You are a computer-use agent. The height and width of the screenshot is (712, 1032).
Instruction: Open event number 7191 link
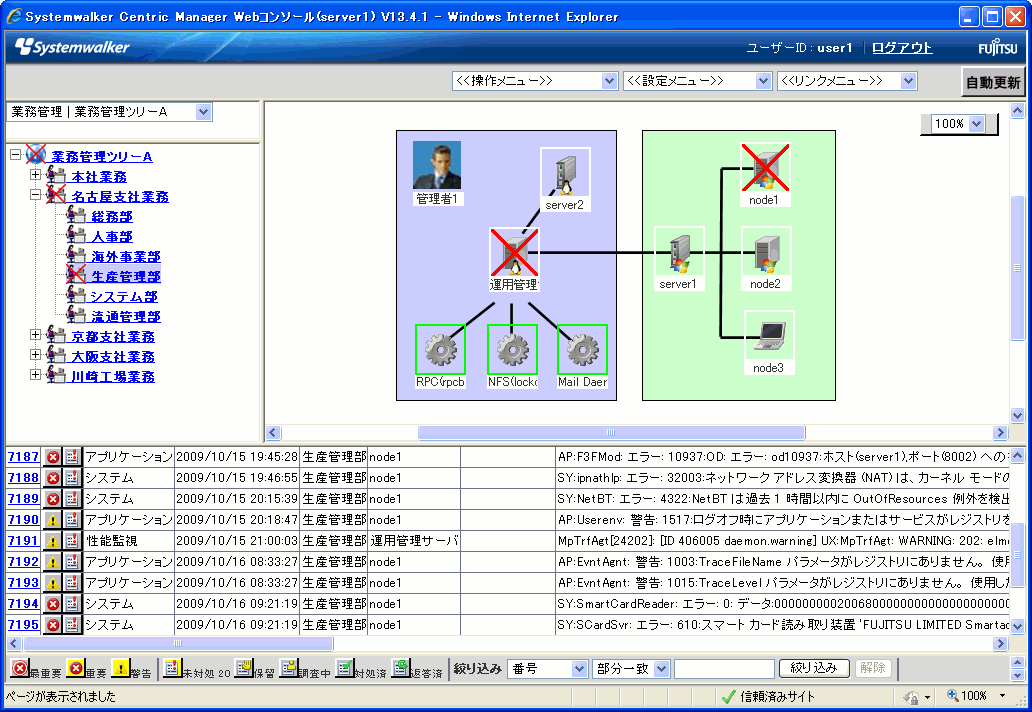pyautogui.click(x=23, y=541)
